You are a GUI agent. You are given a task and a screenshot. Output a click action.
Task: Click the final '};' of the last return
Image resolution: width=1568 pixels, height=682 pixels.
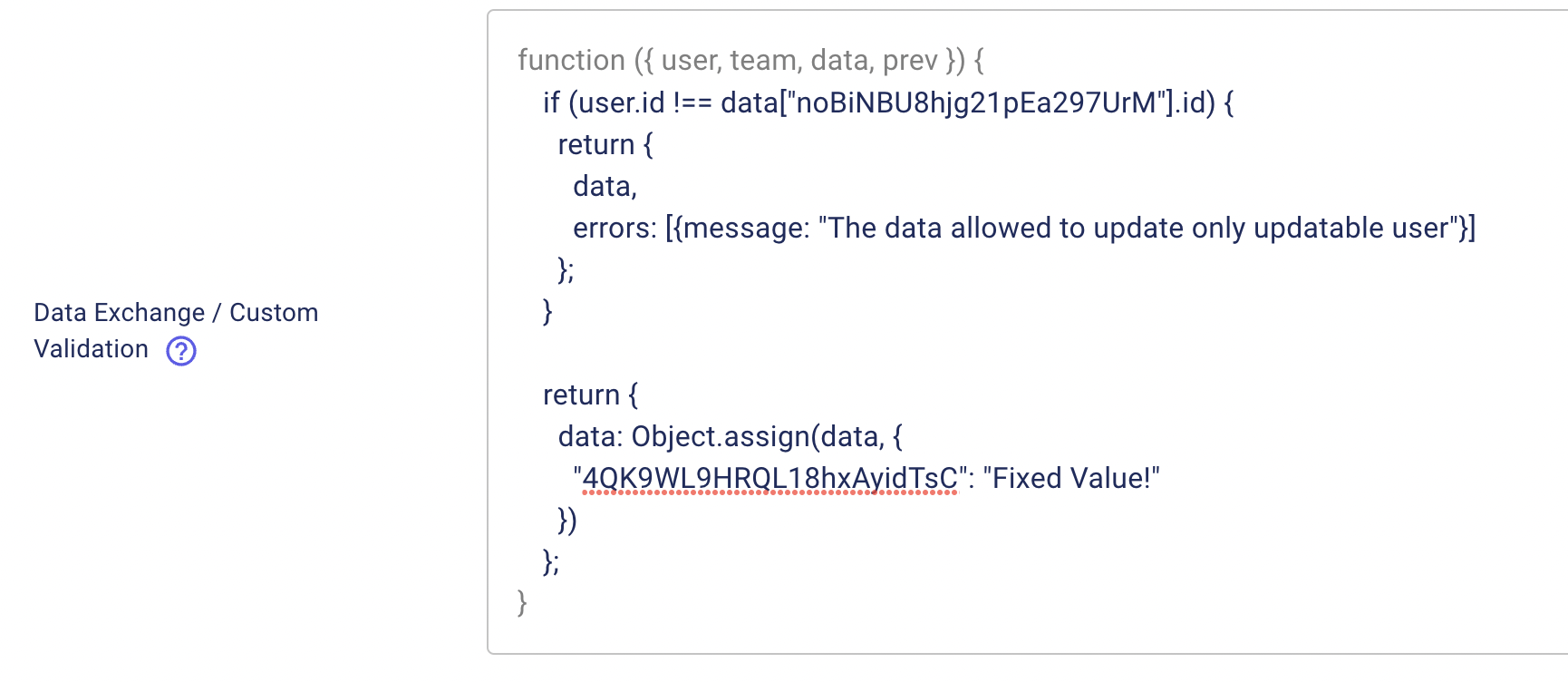point(551,561)
